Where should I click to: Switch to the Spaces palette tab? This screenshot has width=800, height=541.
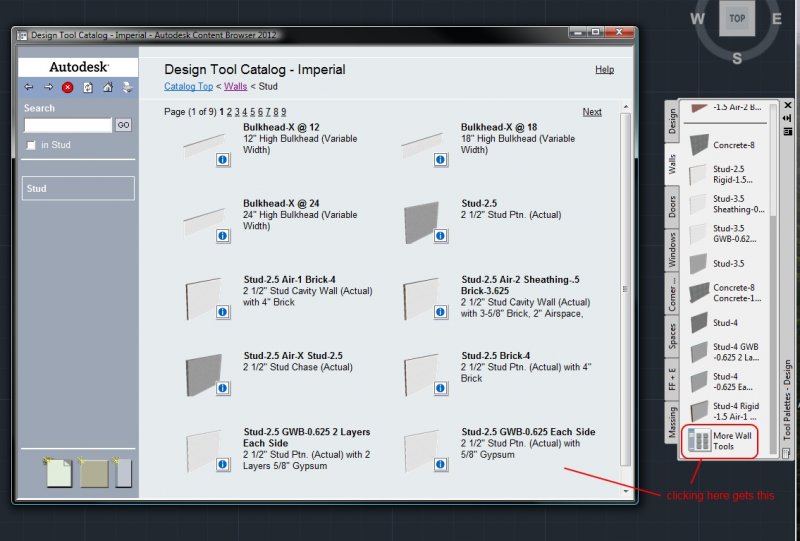672,336
